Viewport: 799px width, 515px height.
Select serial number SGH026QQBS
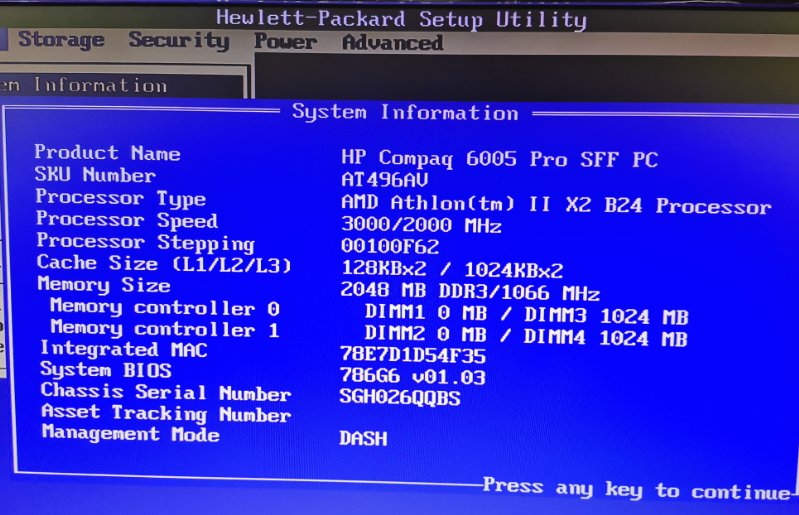(400, 397)
